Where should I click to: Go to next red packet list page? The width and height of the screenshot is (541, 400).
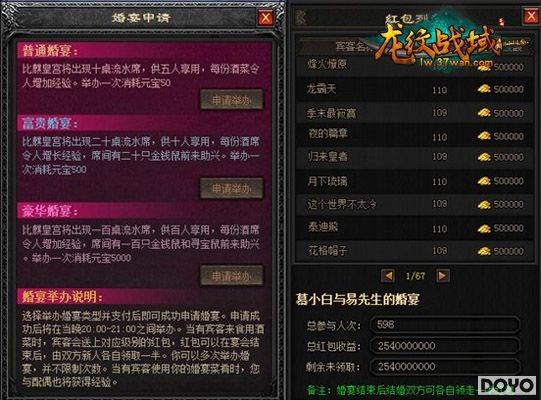click(443, 276)
